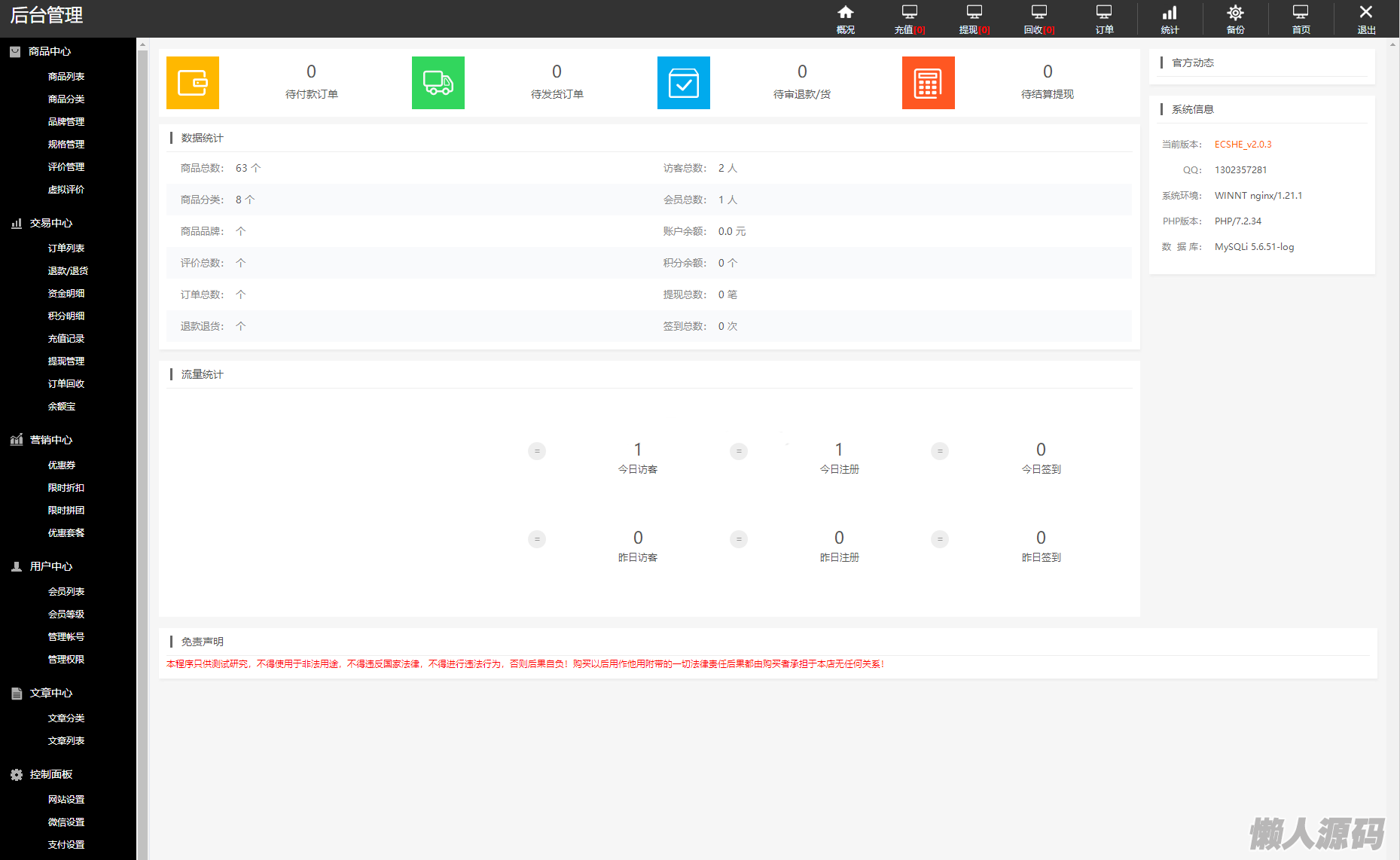Click the round marker beside 今日访客
The width and height of the screenshot is (1400, 860).
click(x=537, y=451)
